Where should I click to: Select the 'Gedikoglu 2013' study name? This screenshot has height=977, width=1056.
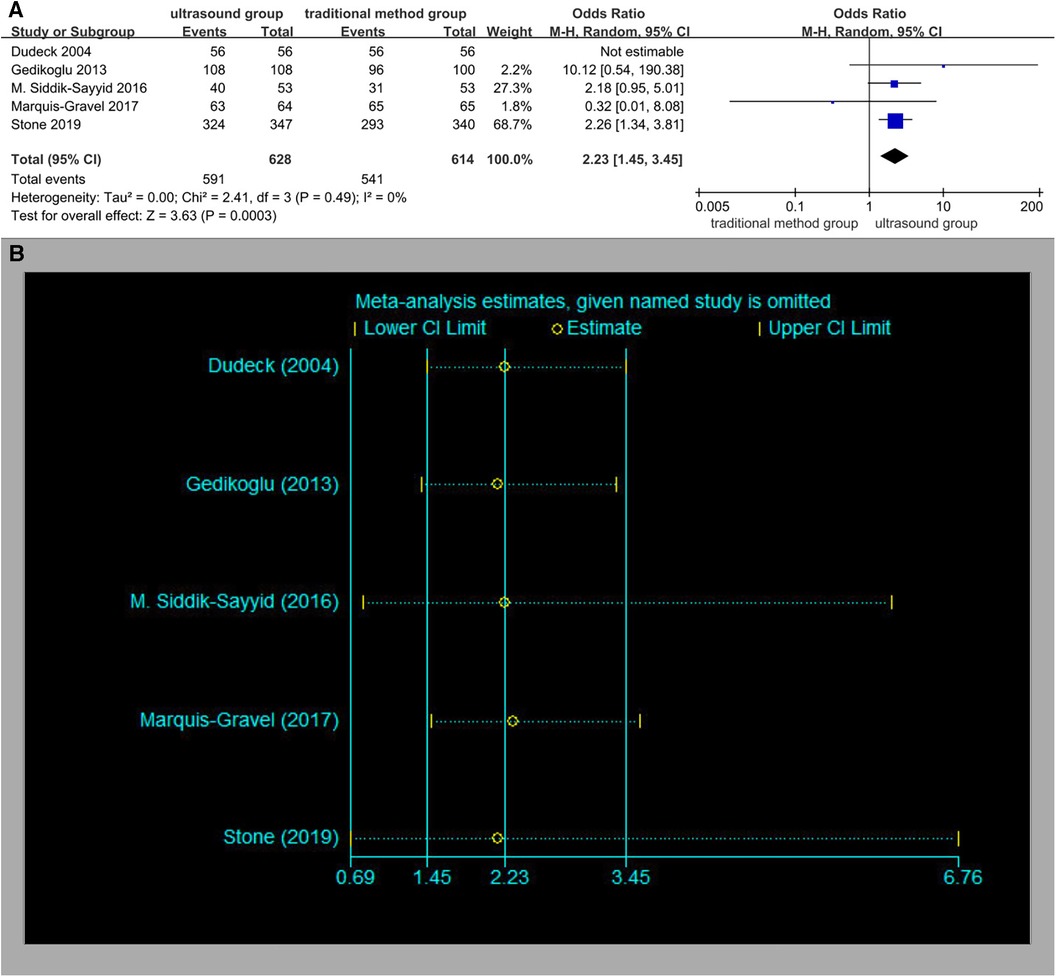[x=59, y=70]
